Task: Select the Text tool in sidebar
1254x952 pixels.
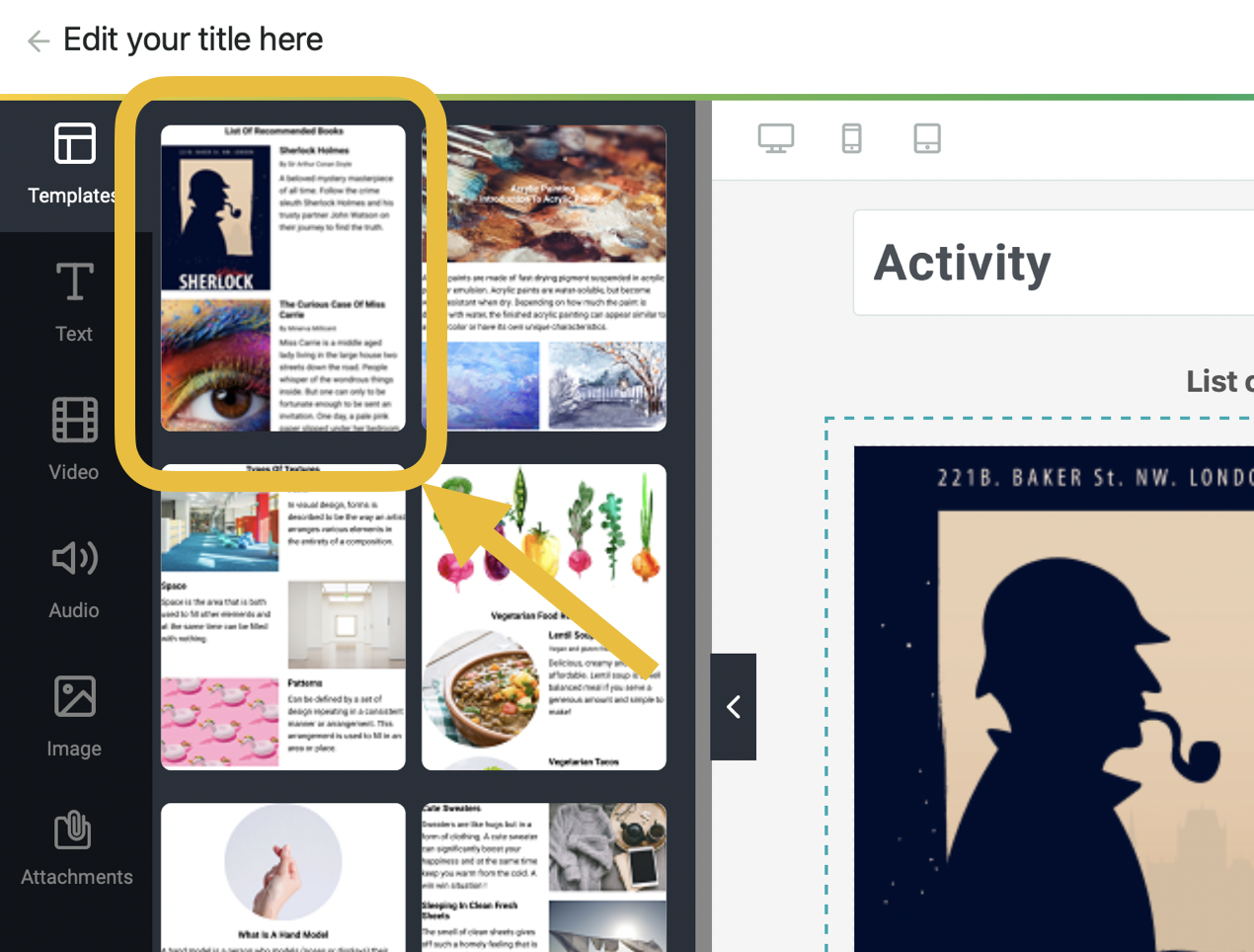Action: (x=74, y=302)
